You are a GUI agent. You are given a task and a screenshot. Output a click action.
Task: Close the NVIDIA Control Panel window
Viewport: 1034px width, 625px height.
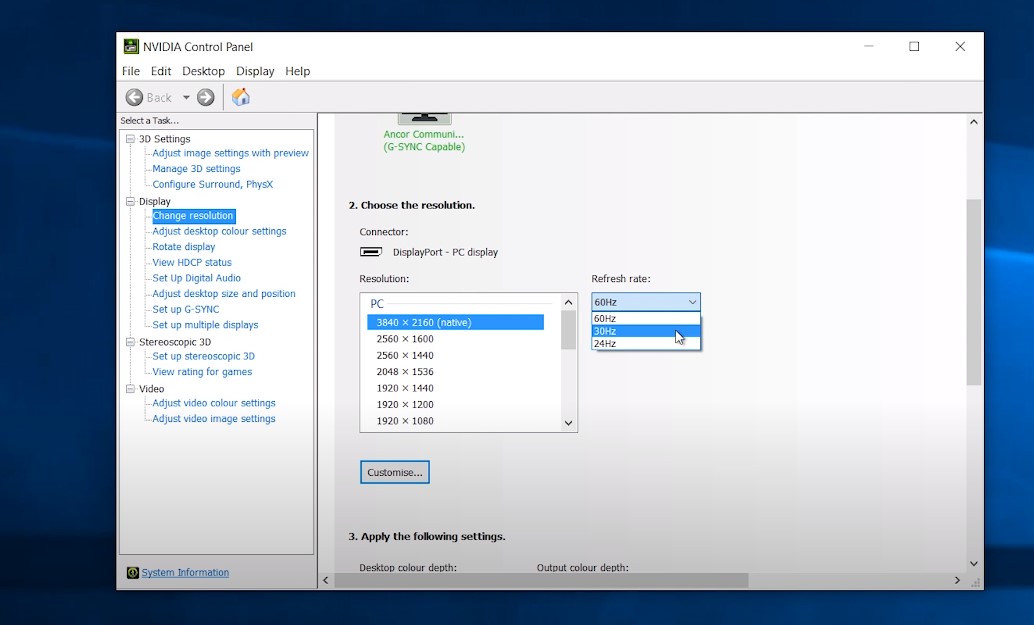tap(960, 47)
